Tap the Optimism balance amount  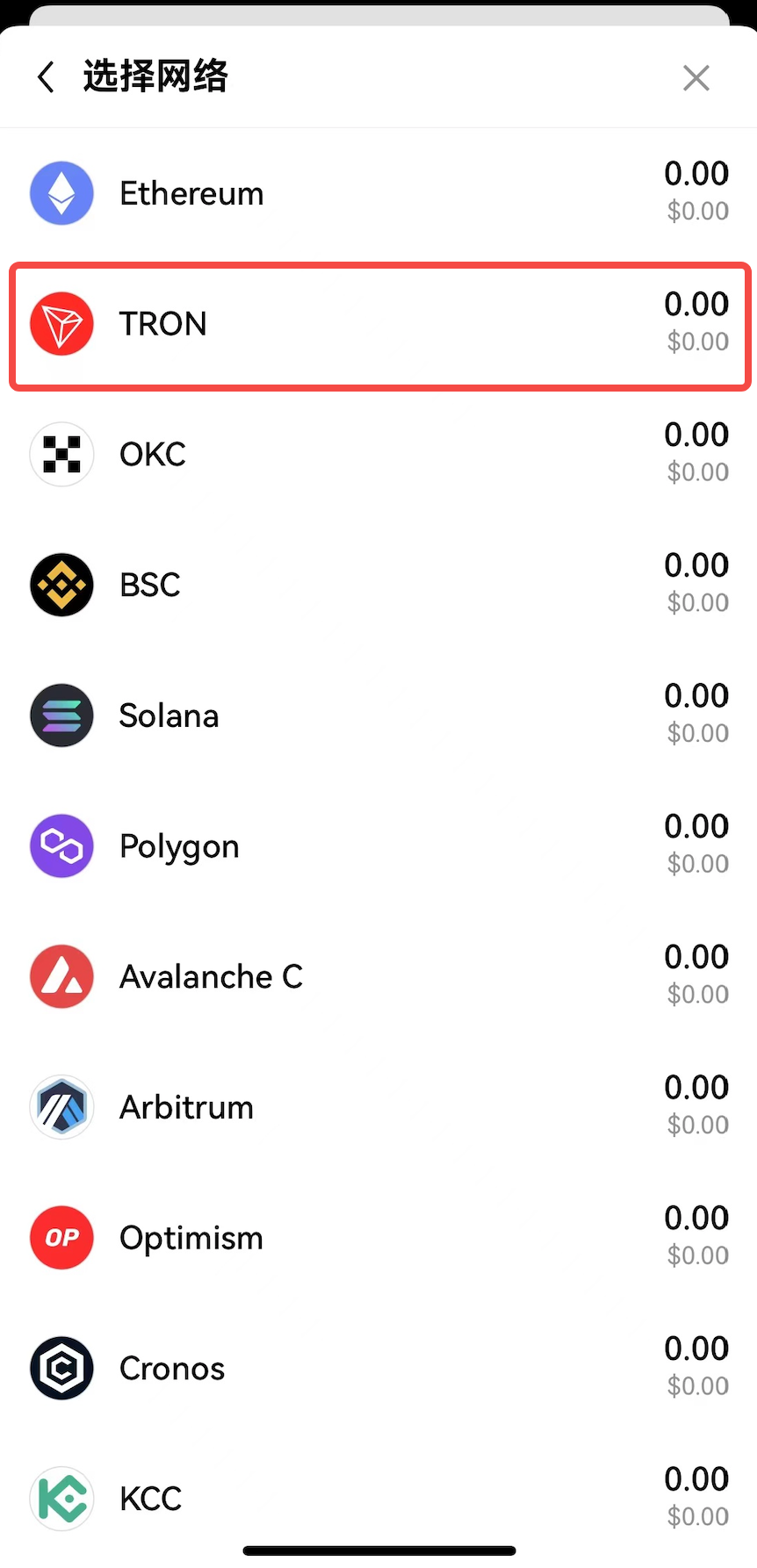696,1219
